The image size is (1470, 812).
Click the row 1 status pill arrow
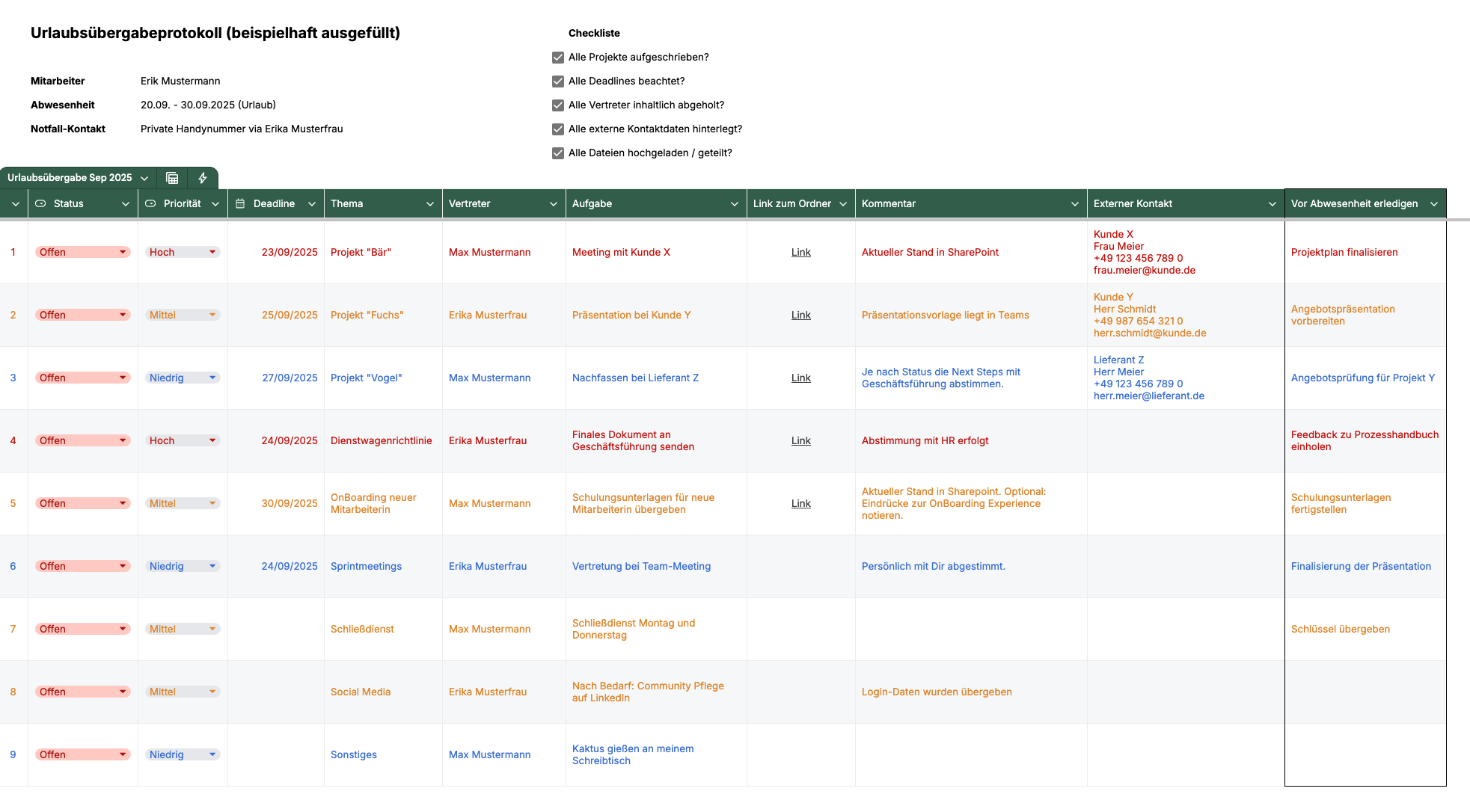coord(123,252)
